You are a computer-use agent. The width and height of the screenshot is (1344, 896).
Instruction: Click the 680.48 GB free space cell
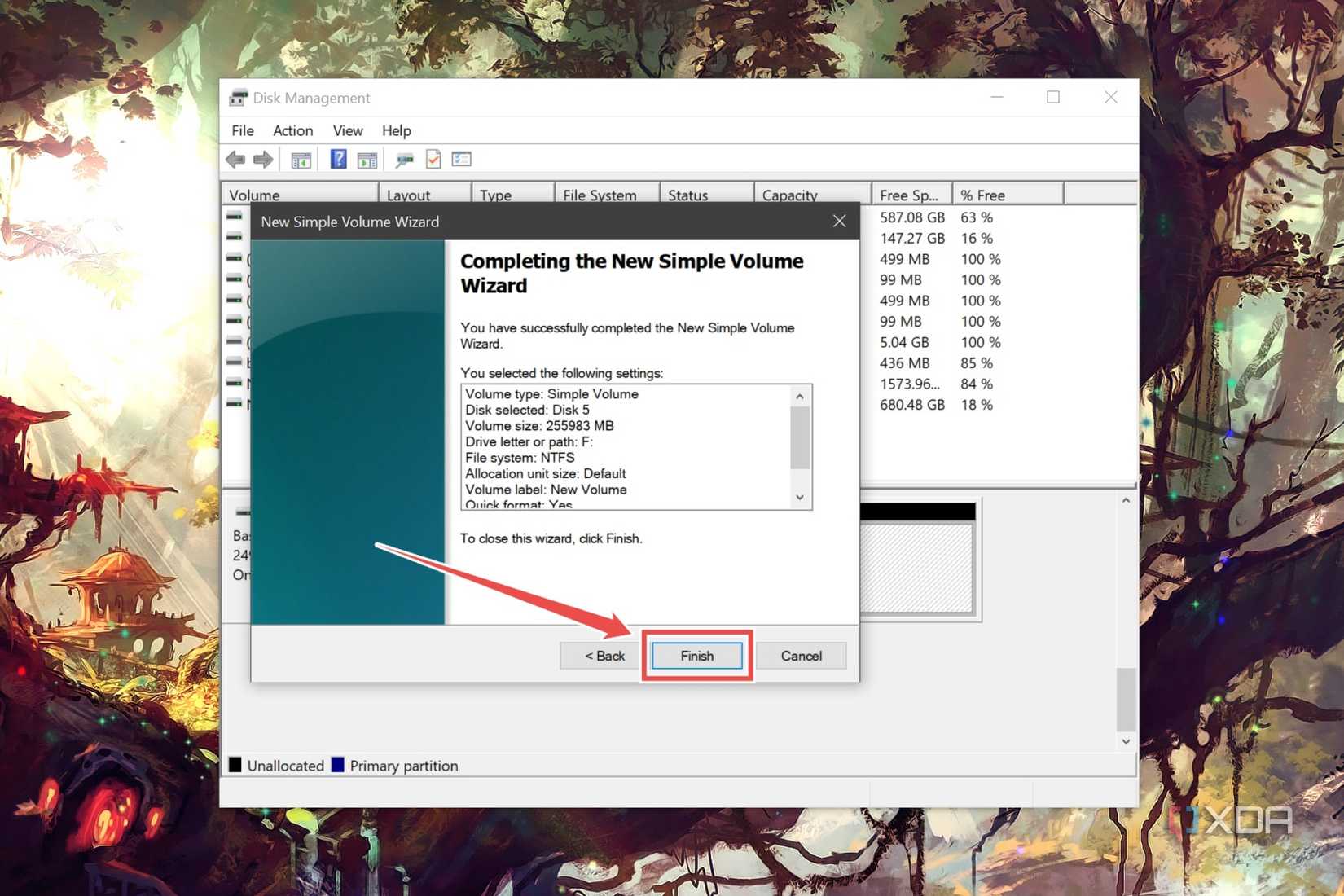pos(912,405)
